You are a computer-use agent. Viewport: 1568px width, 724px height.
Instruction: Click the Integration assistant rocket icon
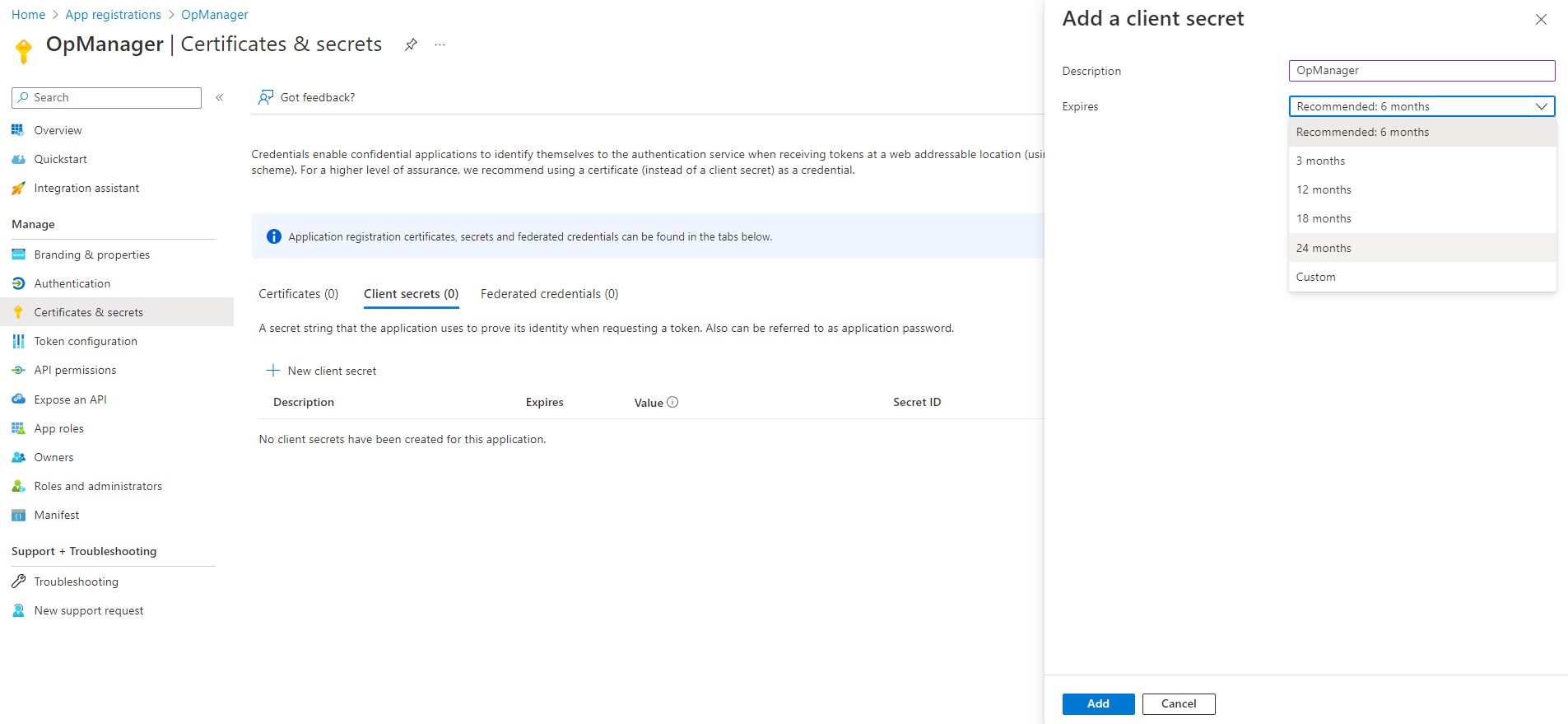(x=18, y=189)
